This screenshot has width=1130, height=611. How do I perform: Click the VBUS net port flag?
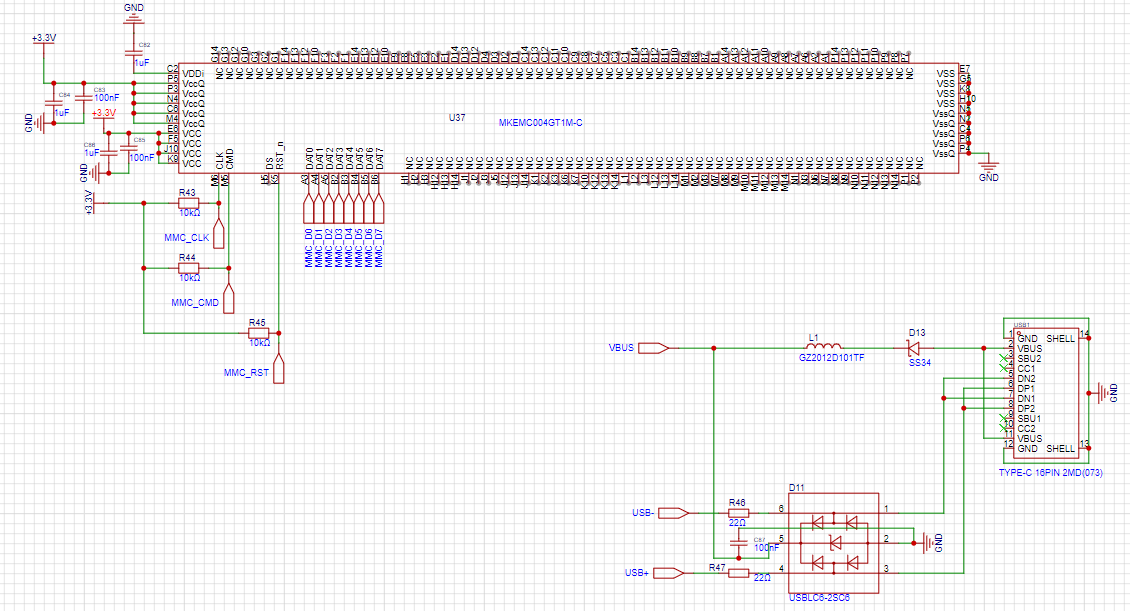coord(652,350)
